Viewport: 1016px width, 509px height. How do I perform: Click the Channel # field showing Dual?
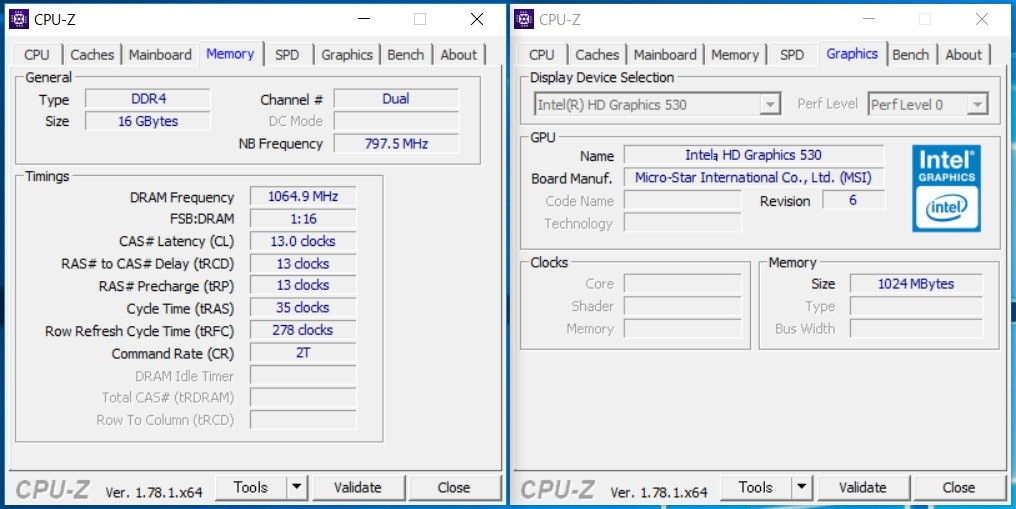coord(396,98)
